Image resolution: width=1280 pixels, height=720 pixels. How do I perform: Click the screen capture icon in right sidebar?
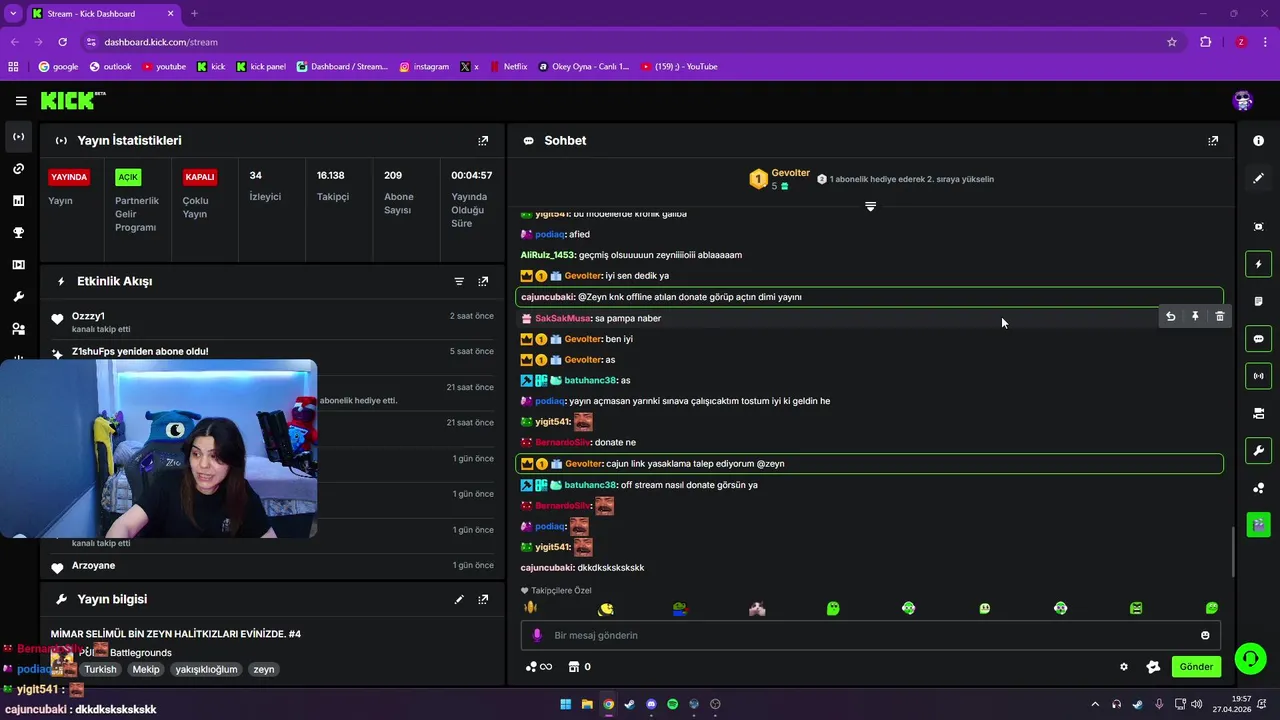click(x=1258, y=227)
